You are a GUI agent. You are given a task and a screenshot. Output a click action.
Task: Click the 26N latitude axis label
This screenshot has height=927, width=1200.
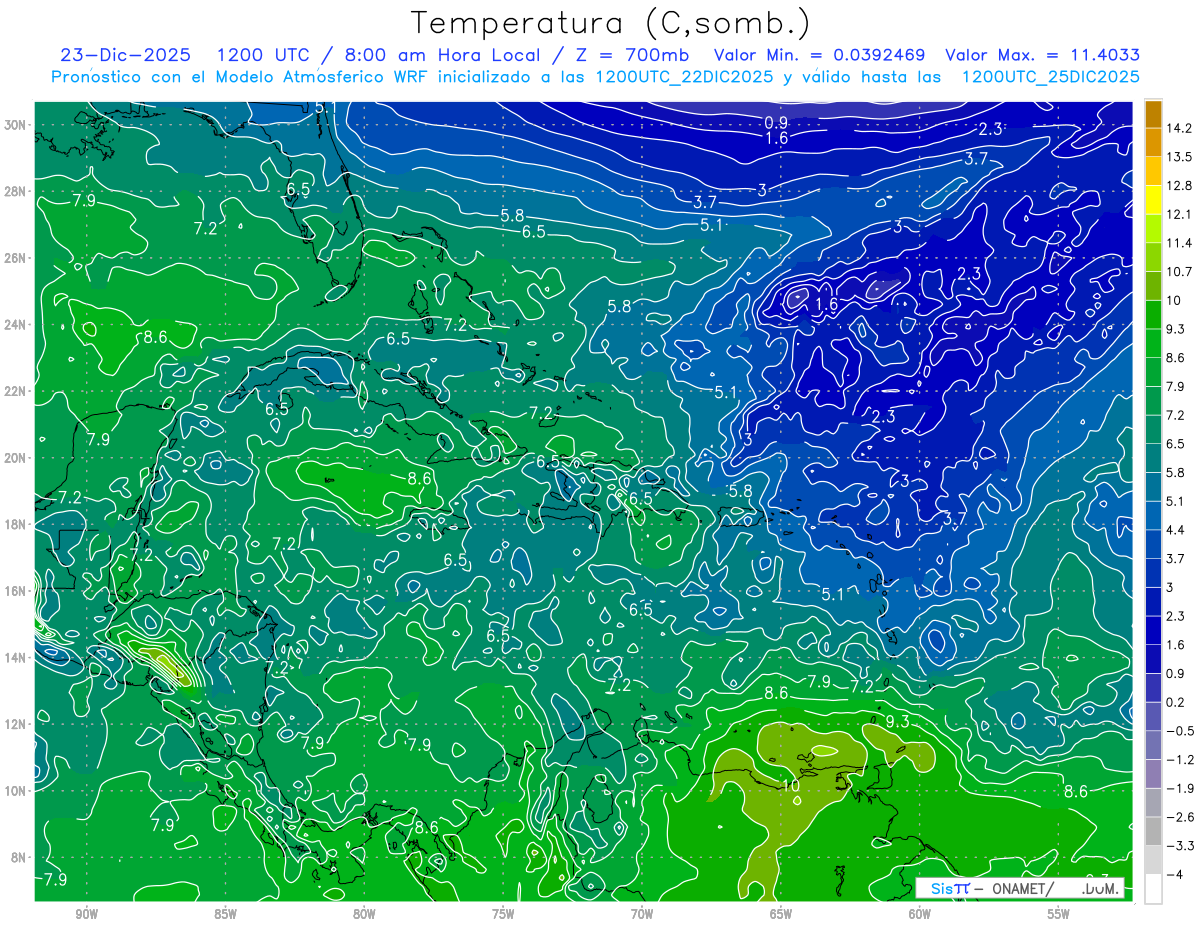[16, 258]
